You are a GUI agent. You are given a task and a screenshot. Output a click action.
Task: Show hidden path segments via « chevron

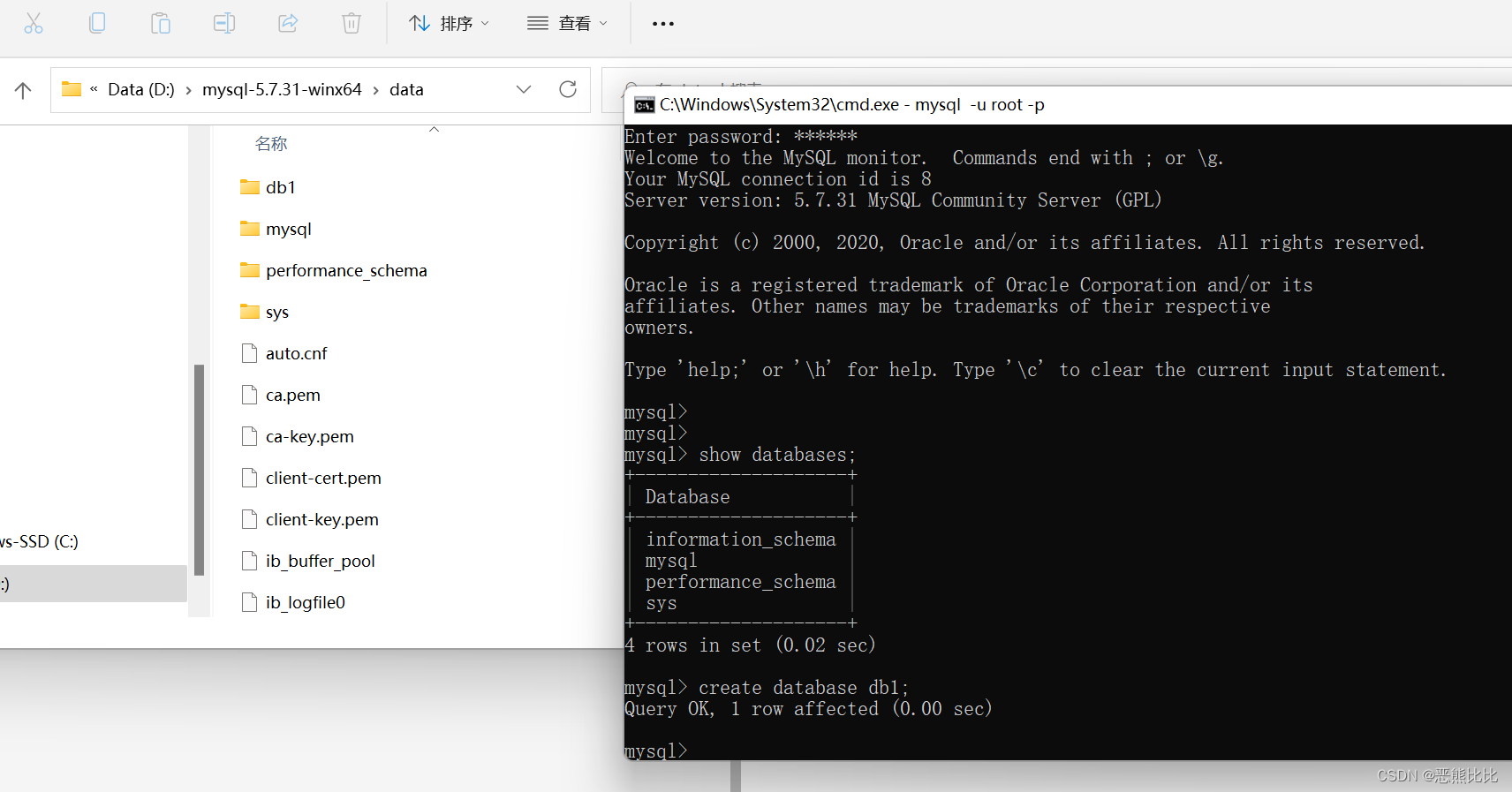[94, 89]
